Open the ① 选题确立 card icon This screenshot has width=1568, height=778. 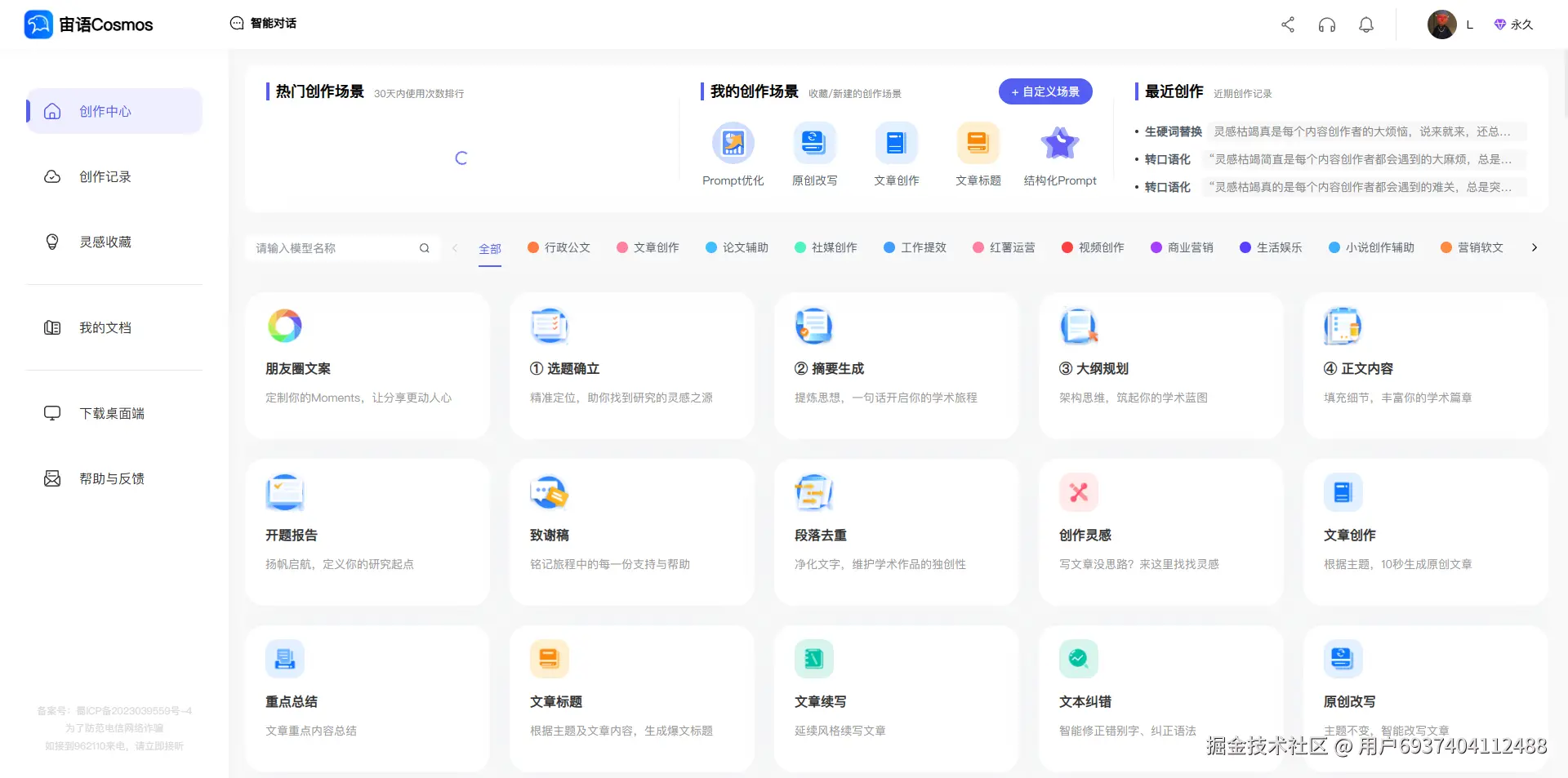pos(550,326)
